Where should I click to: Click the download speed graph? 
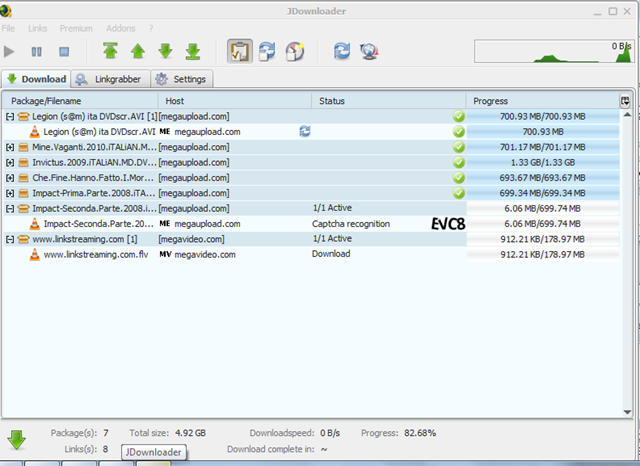(x=554, y=51)
